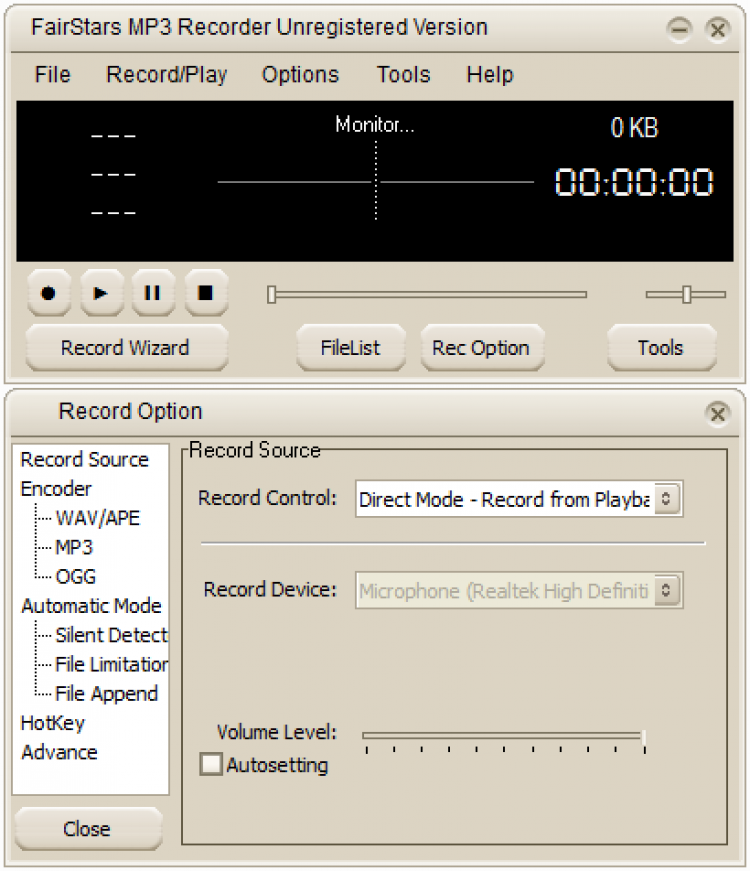The height and width of the screenshot is (871, 750).
Task: Select File Append tree item
Action: coord(107,694)
